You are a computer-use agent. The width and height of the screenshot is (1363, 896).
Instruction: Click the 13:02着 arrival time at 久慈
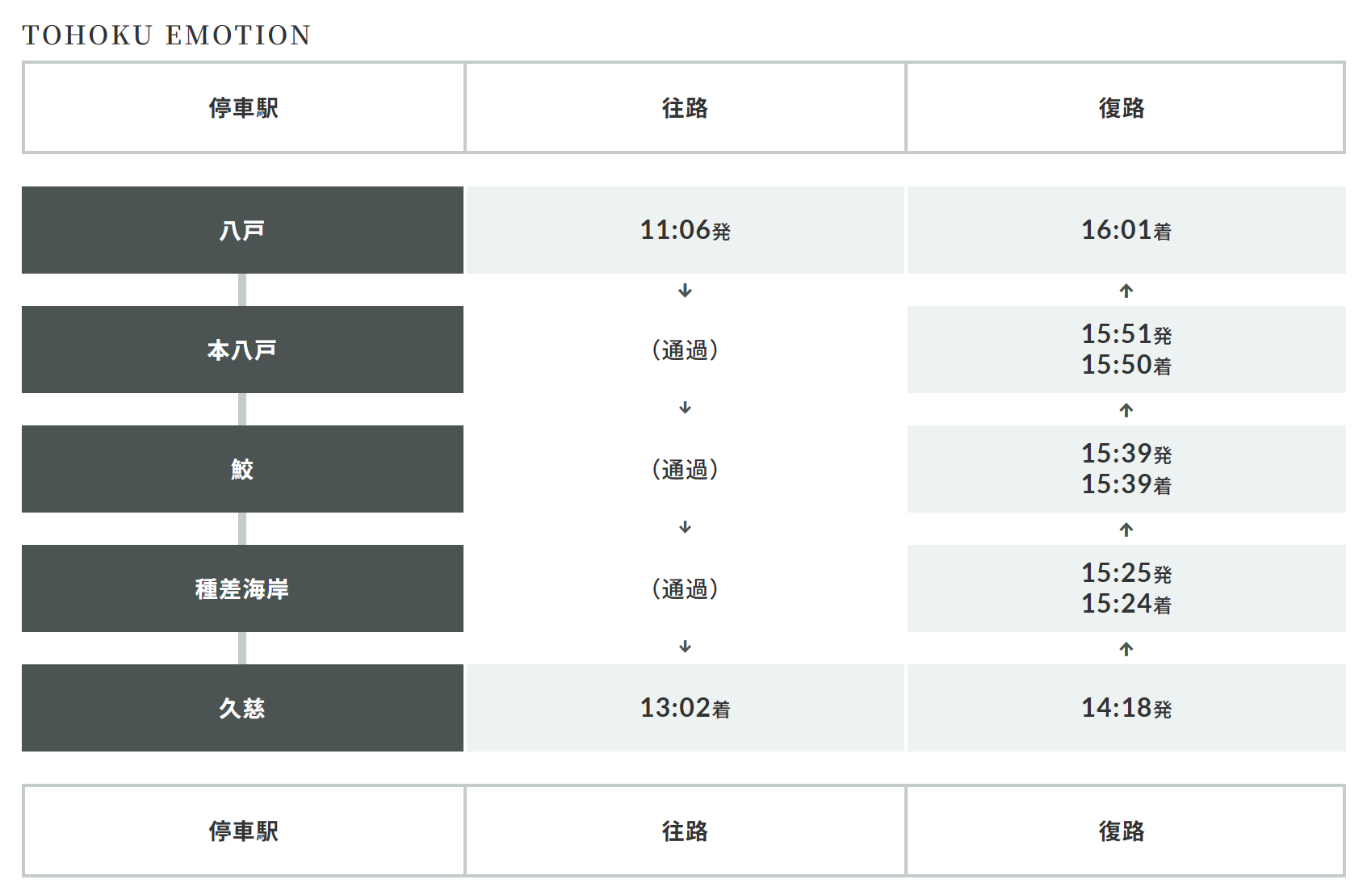(x=685, y=709)
